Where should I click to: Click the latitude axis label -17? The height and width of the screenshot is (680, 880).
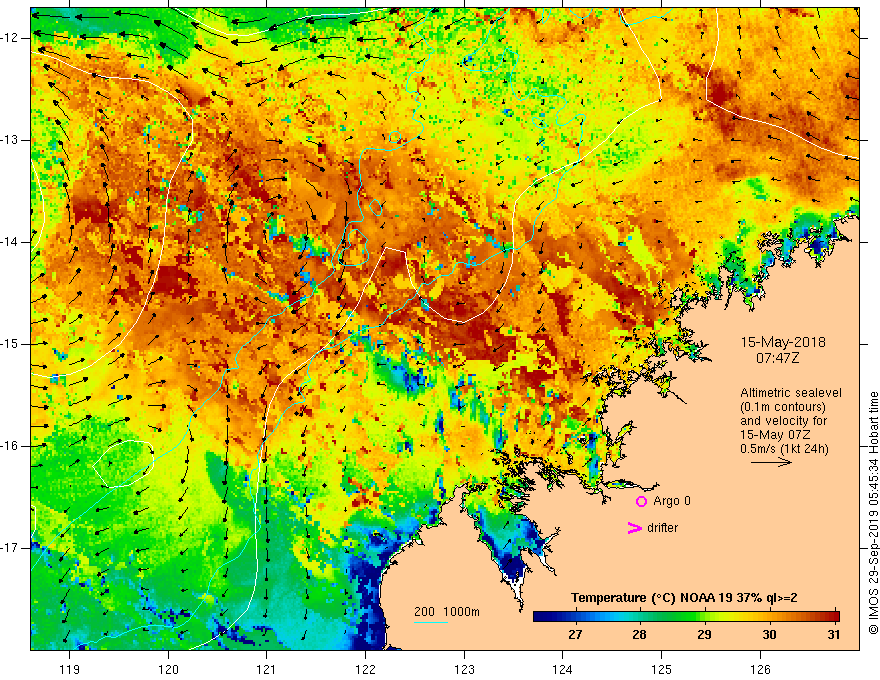[x=10, y=548]
